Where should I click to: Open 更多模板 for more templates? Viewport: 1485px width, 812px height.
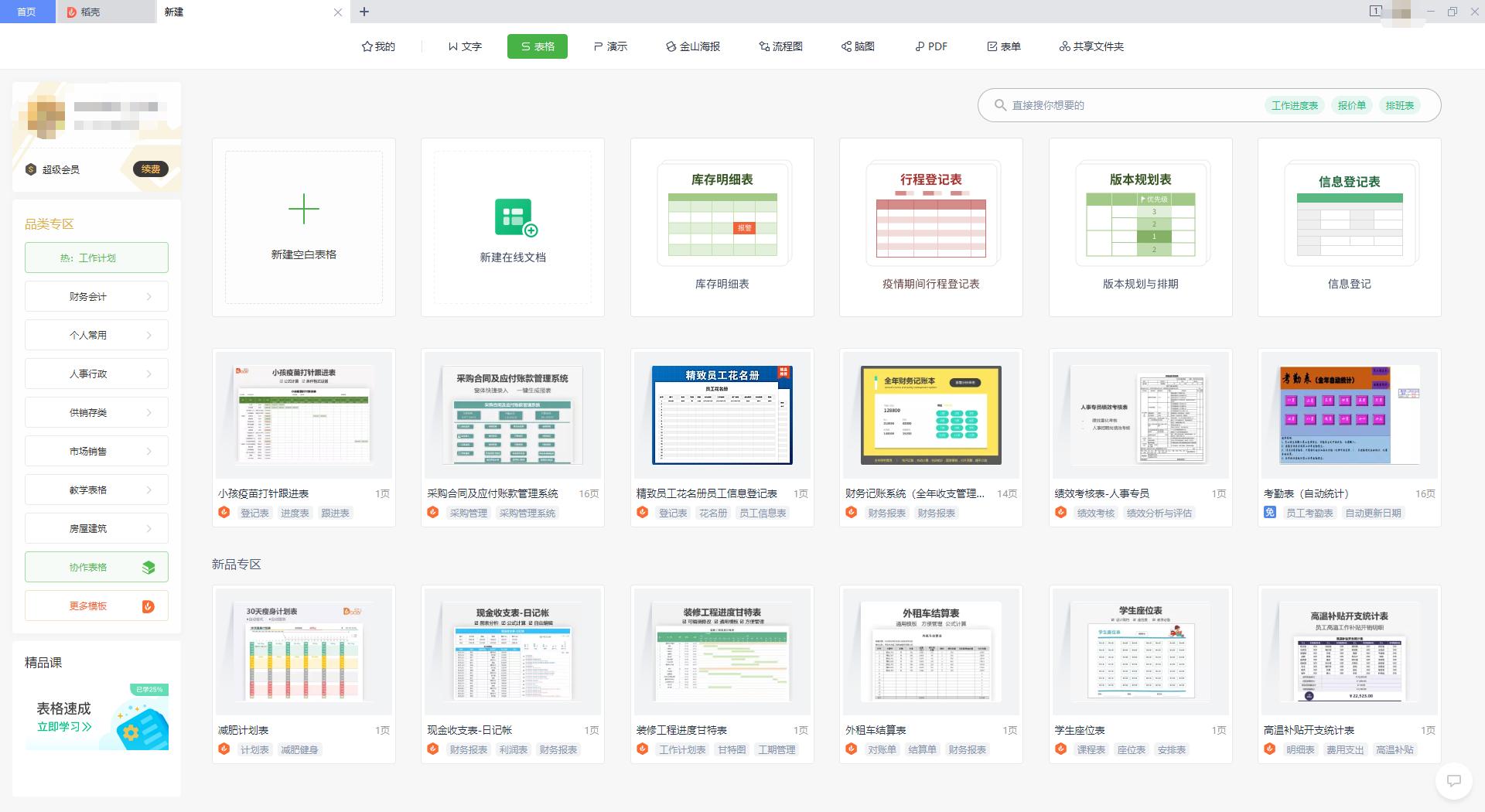click(96, 606)
